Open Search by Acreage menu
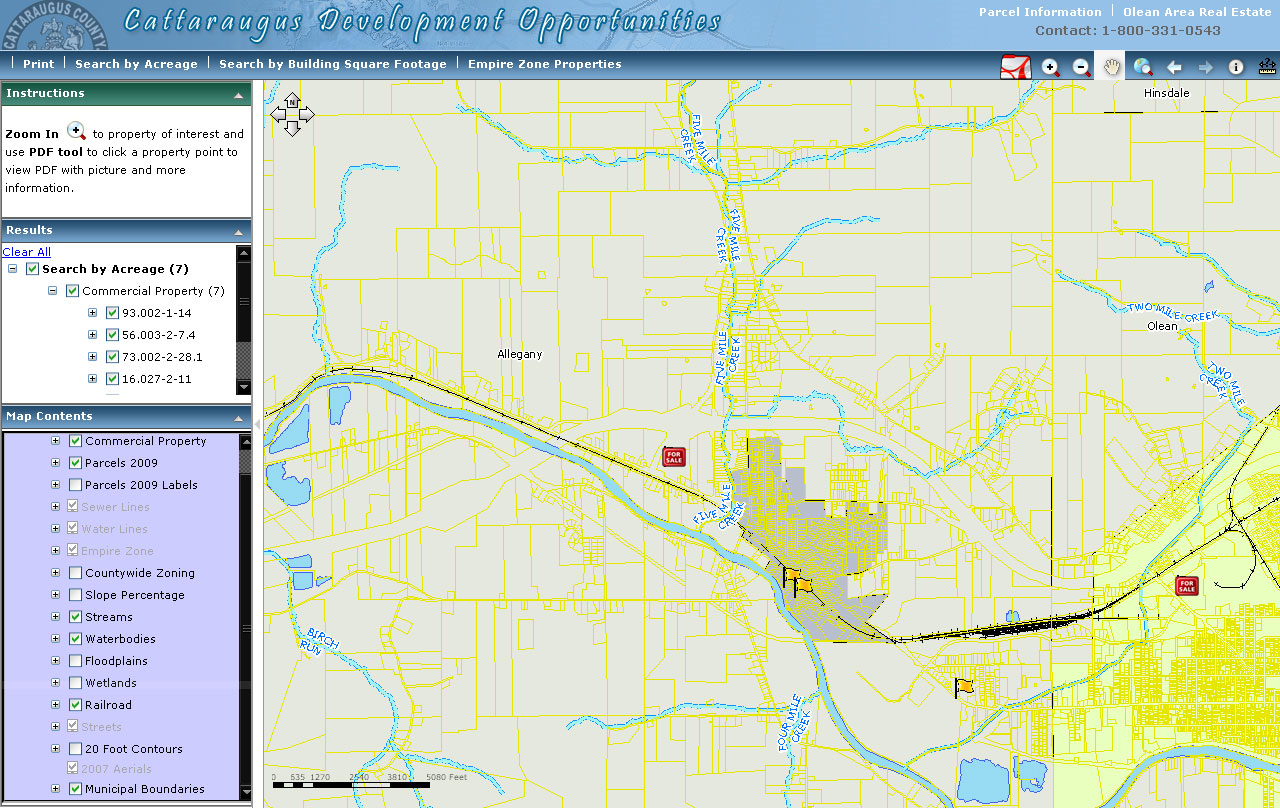This screenshot has width=1280, height=808. [136, 64]
